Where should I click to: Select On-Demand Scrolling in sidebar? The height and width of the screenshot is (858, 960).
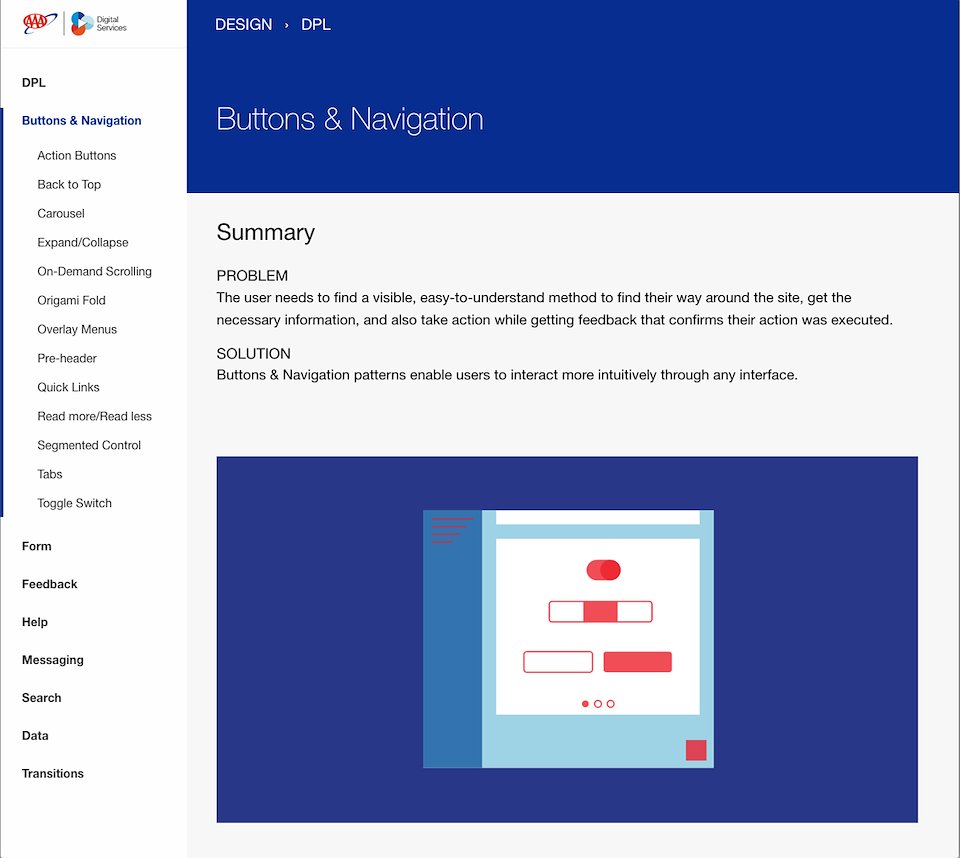coord(94,271)
